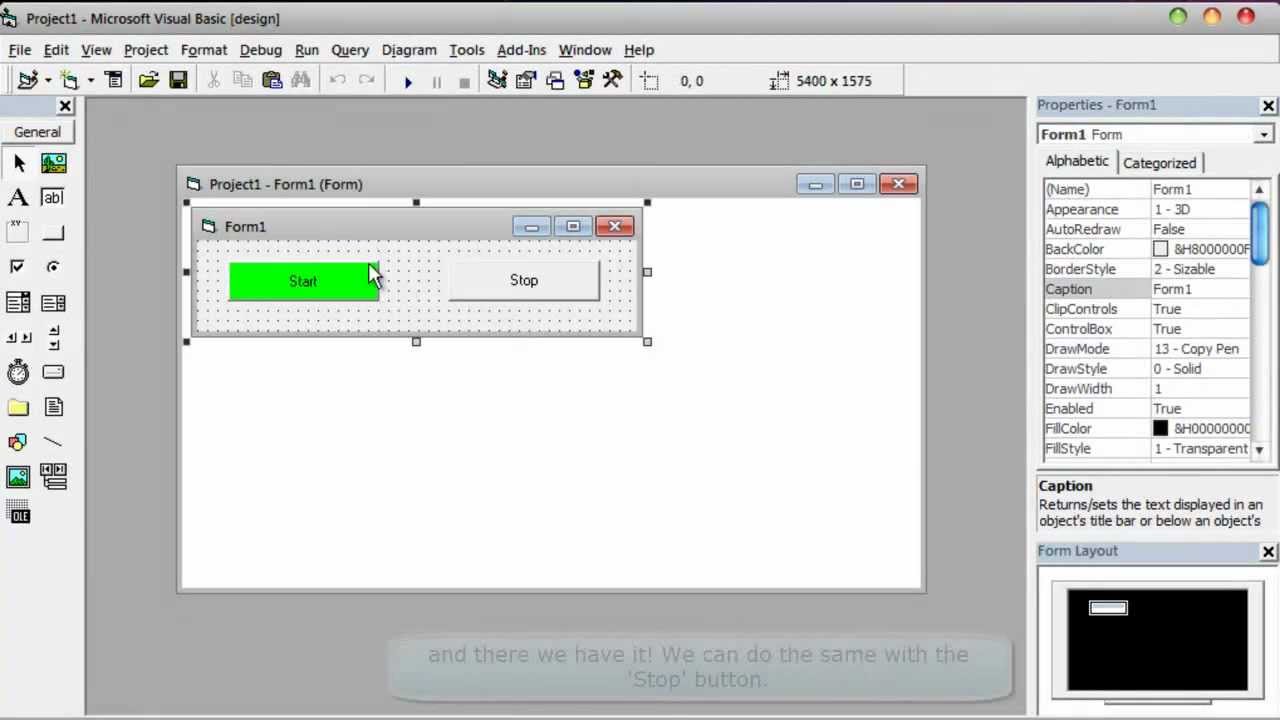
Task: Select the BorderStyle property row
Action: coord(1146,269)
